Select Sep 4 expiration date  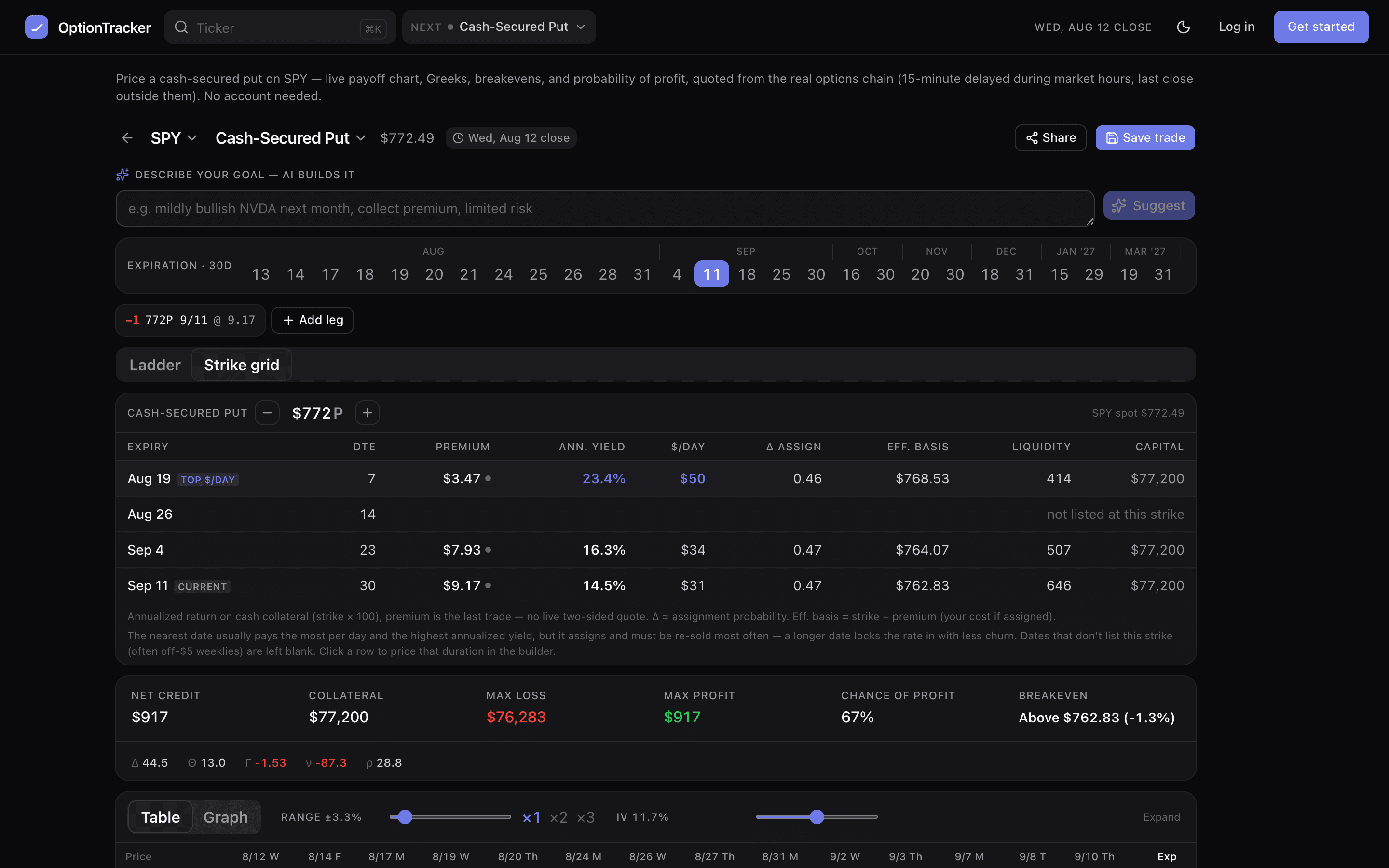677,274
